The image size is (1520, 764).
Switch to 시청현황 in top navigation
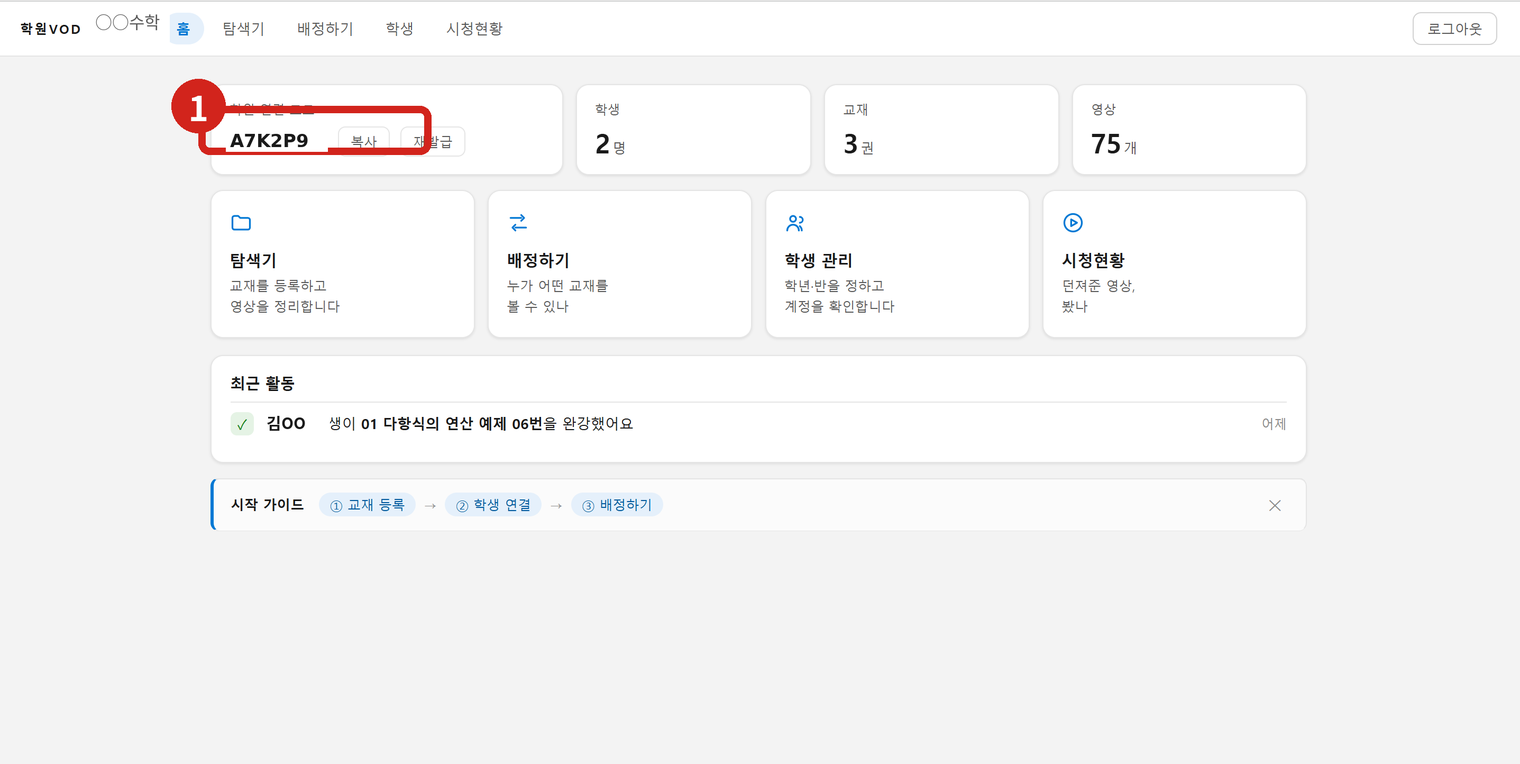click(x=475, y=29)
